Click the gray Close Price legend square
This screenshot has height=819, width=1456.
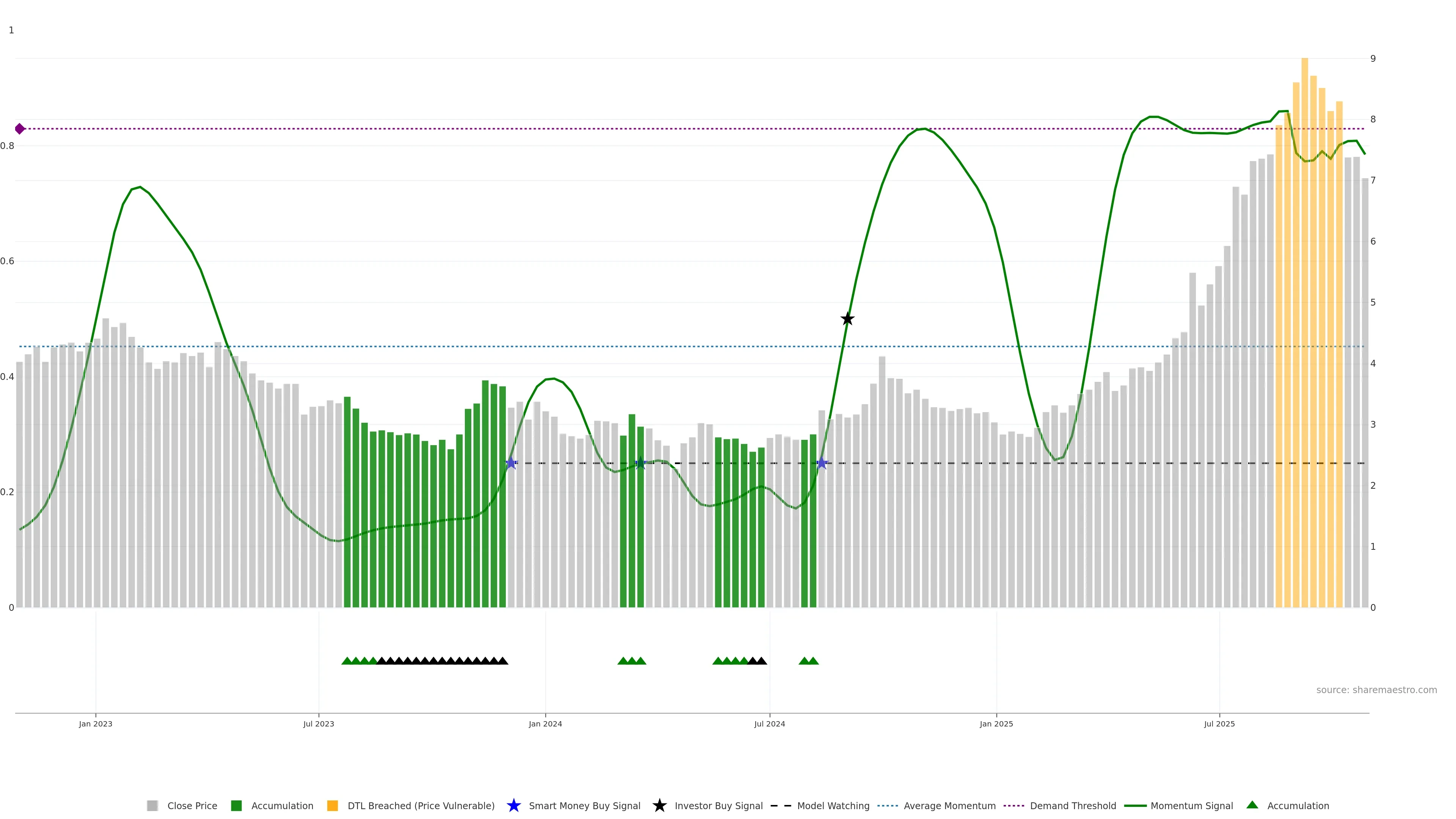[x=152, y=805]
